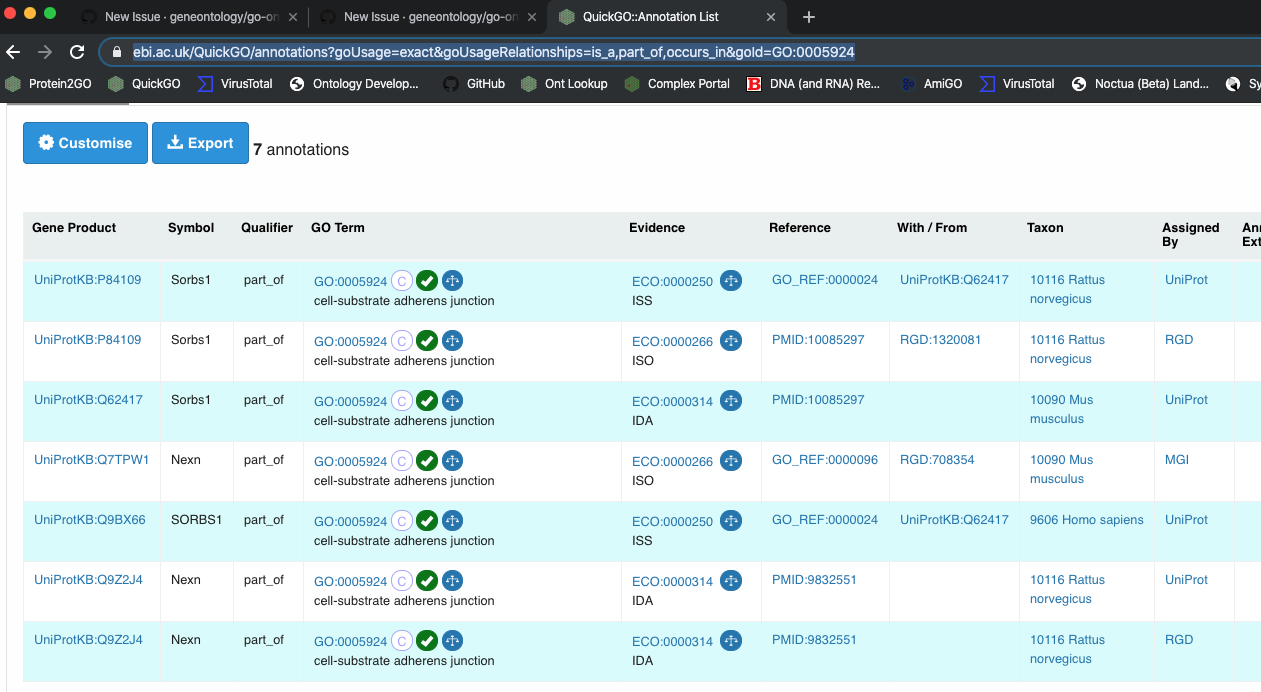Click the Evidence column header
The width and height of the screenshot is (1261, 692).
click(x=657, y=228)
